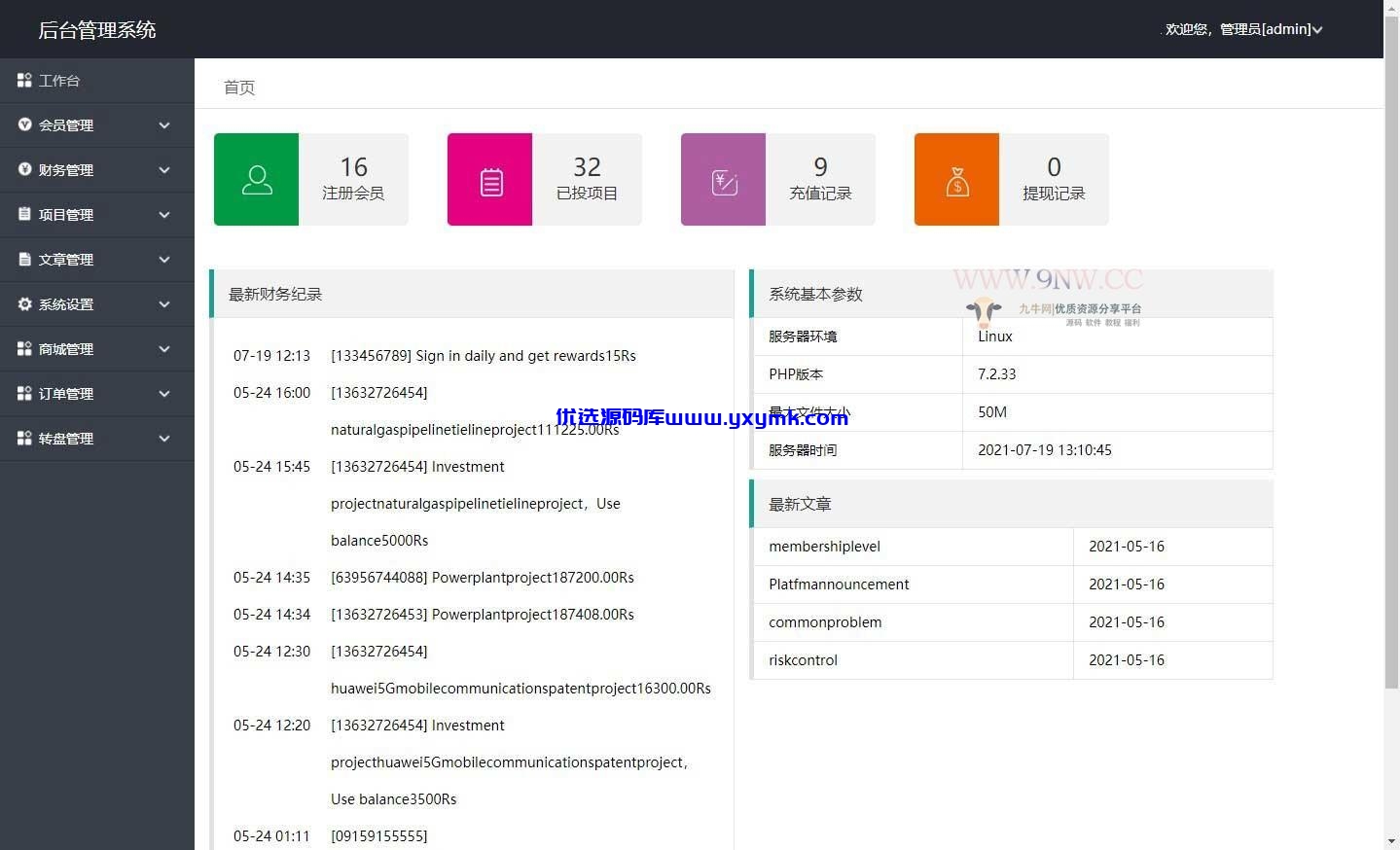The height and width of the screenshot is (850, 1400).
Task: Click the 首页 breadcrumb tab
Action: coord(239,88)
